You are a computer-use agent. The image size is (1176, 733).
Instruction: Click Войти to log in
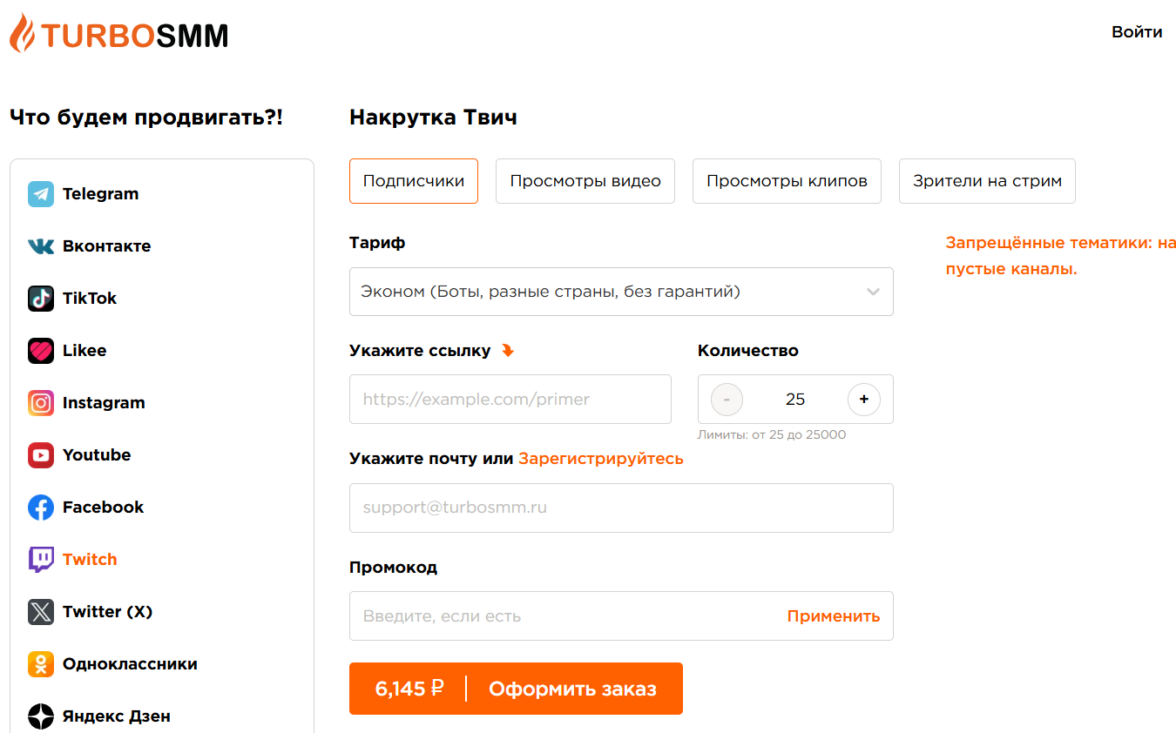click(1137, 32)
